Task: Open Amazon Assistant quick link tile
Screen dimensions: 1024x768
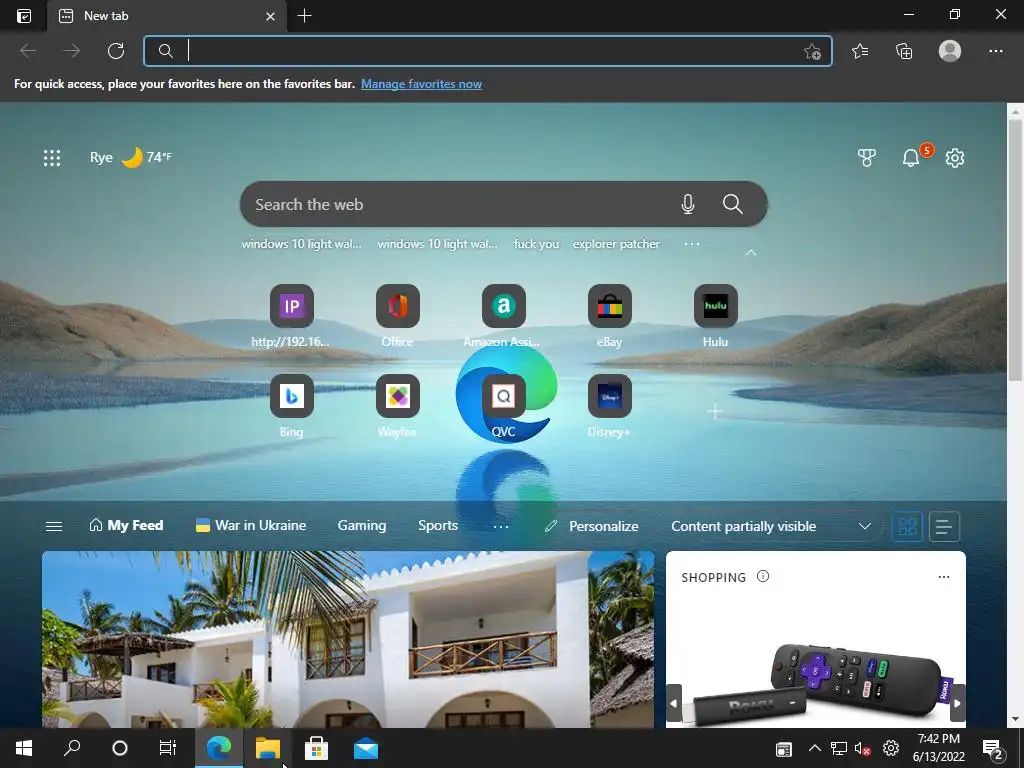Action: 503,315
